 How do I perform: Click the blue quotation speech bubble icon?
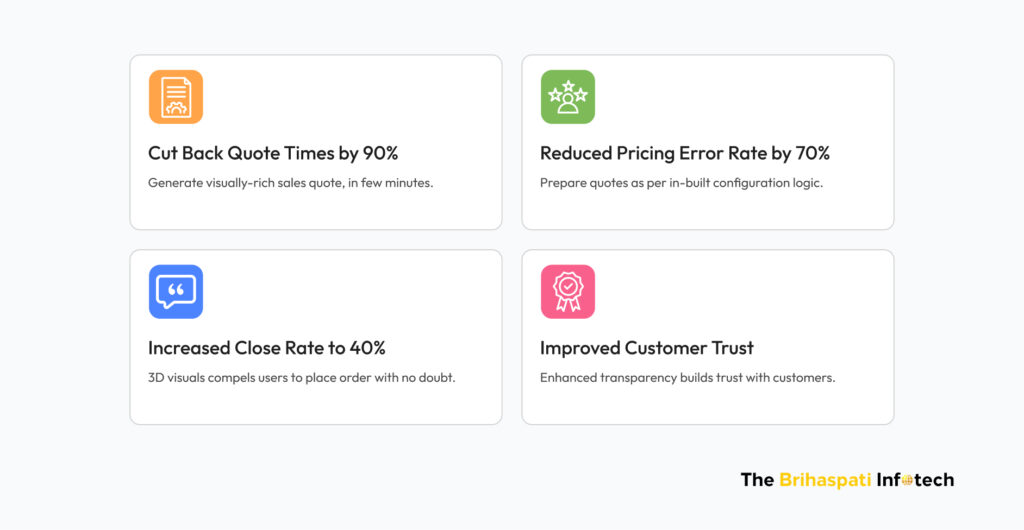pos(175,292)
